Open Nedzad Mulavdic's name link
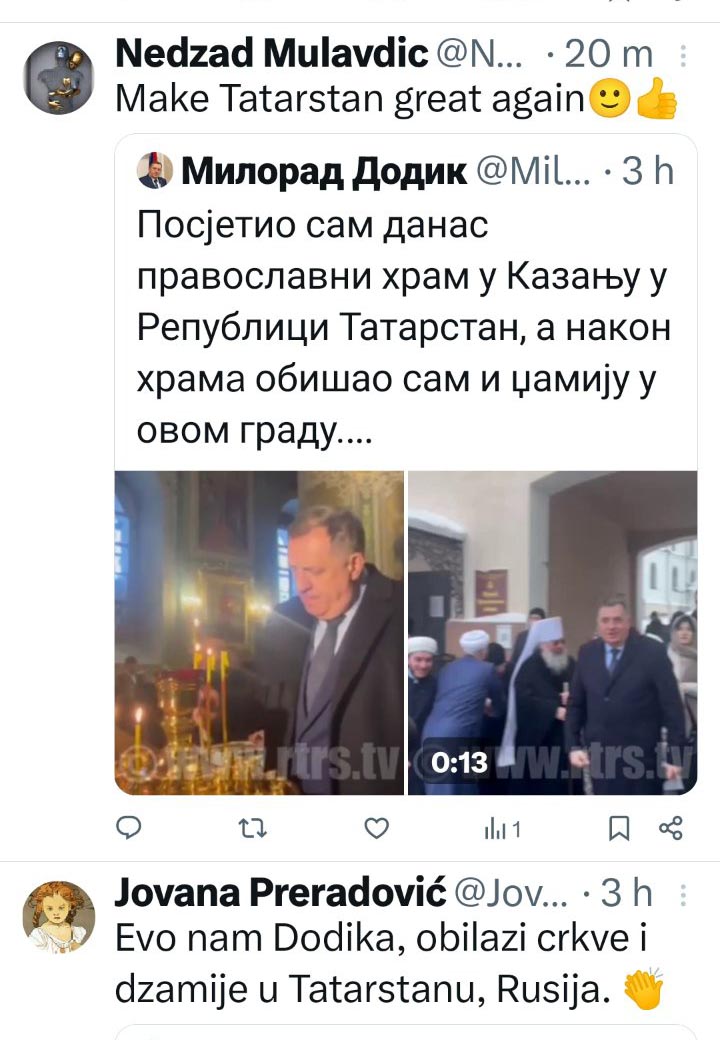 pyautogui.click(x=272, y=54)
